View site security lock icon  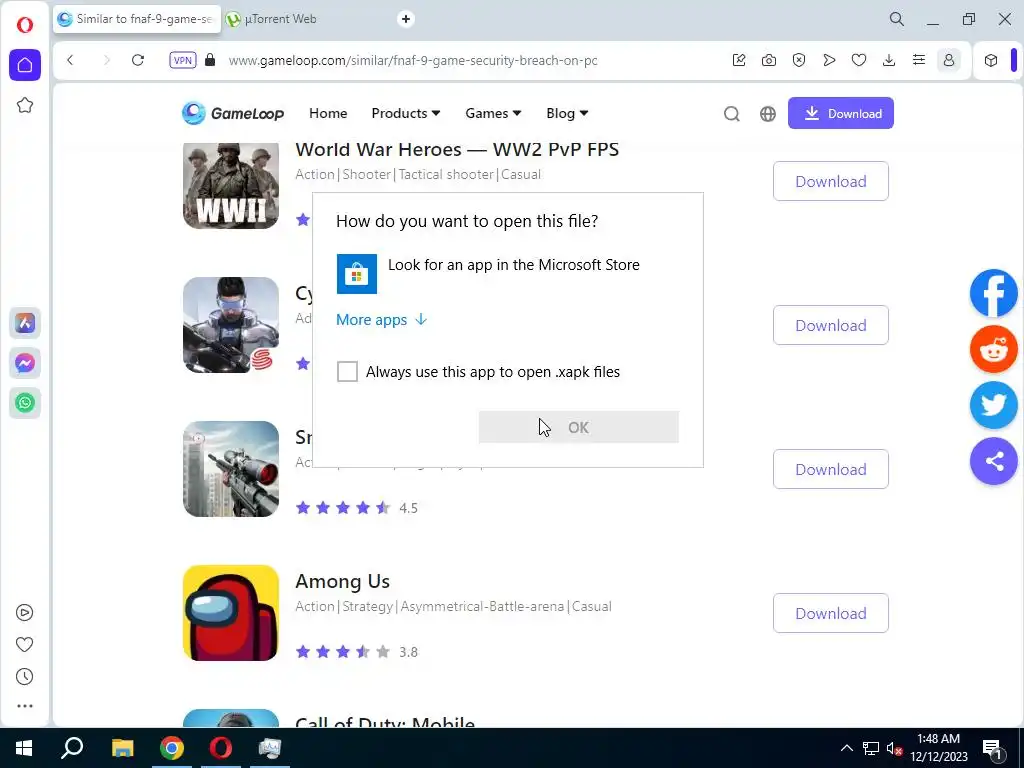click(x=210, y=60)
